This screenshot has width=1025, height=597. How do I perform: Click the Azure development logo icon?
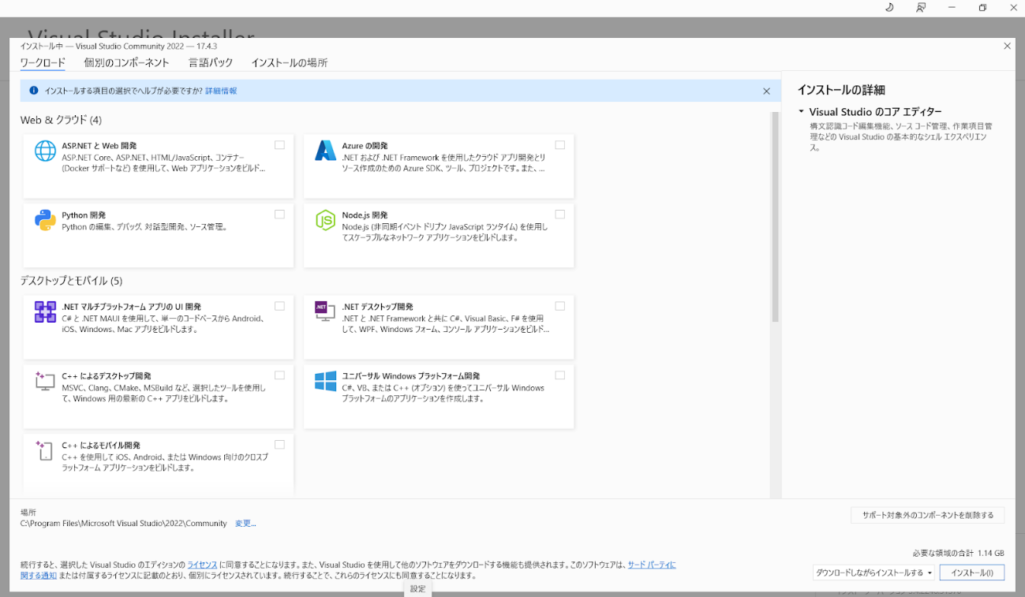pyautogui.click(x=325, y=150)
